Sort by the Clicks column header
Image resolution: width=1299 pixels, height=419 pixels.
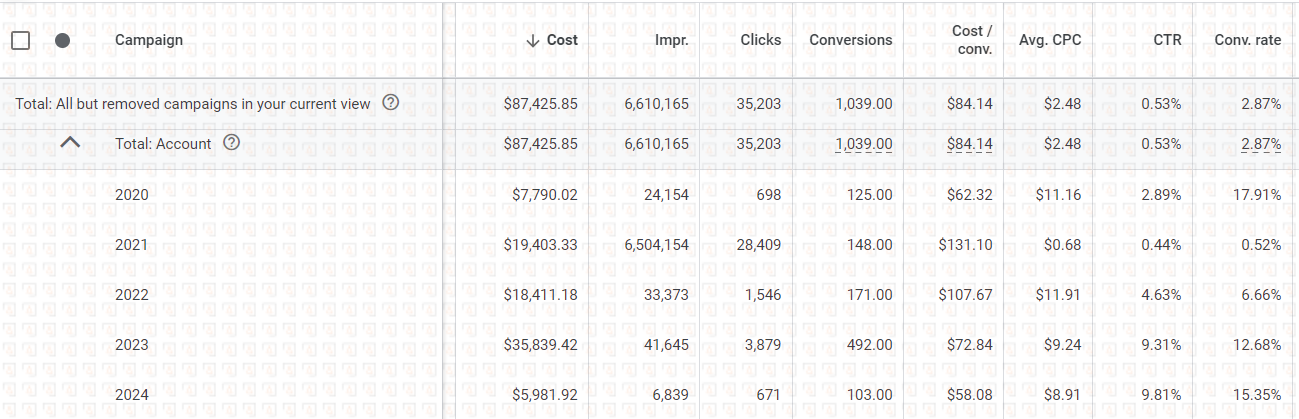coord(760,41)
